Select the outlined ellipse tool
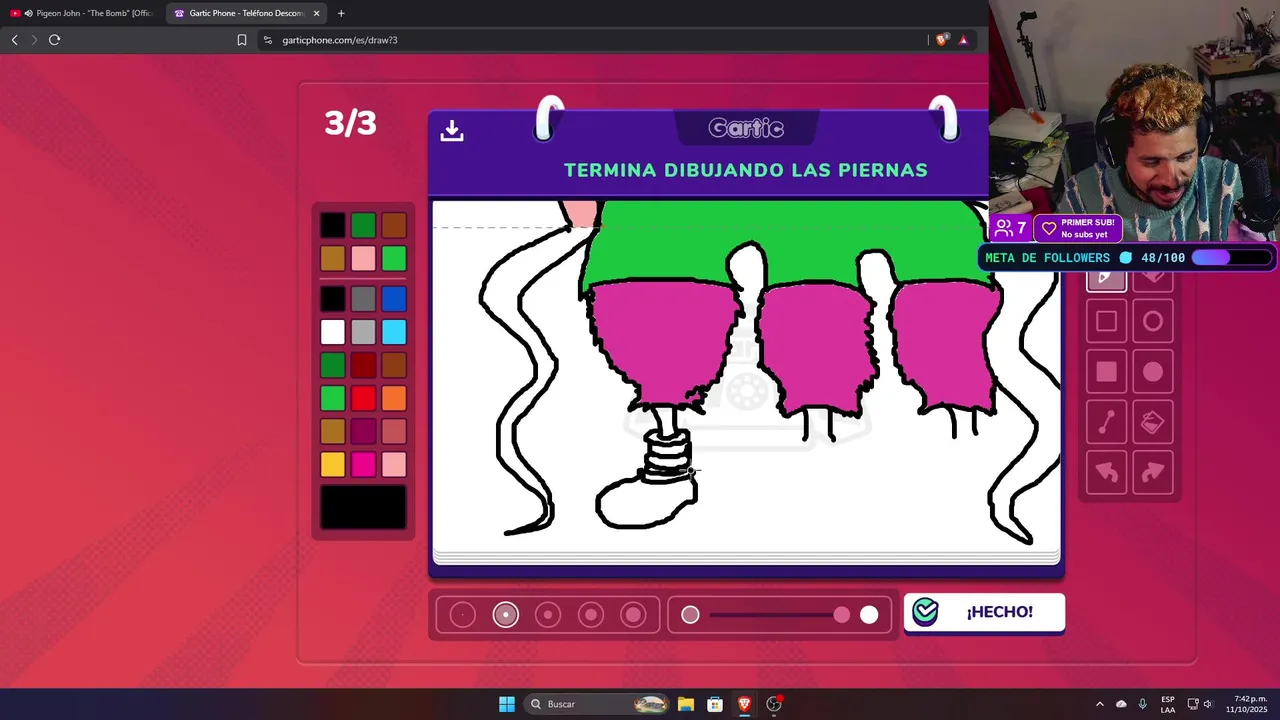Screen dimensions: 1280x720 tap(1153, 321)
